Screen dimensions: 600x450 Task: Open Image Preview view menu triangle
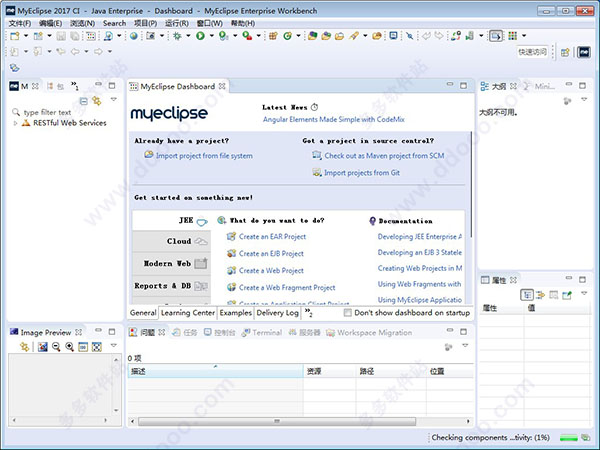114,345
